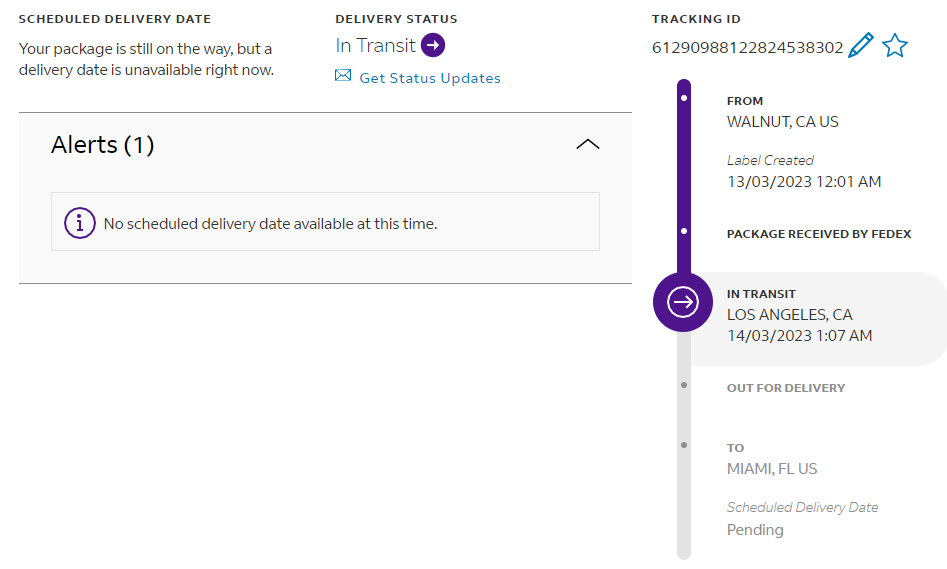Click the star favorite icon
The image size is (947, 569).
pos(894,46)
